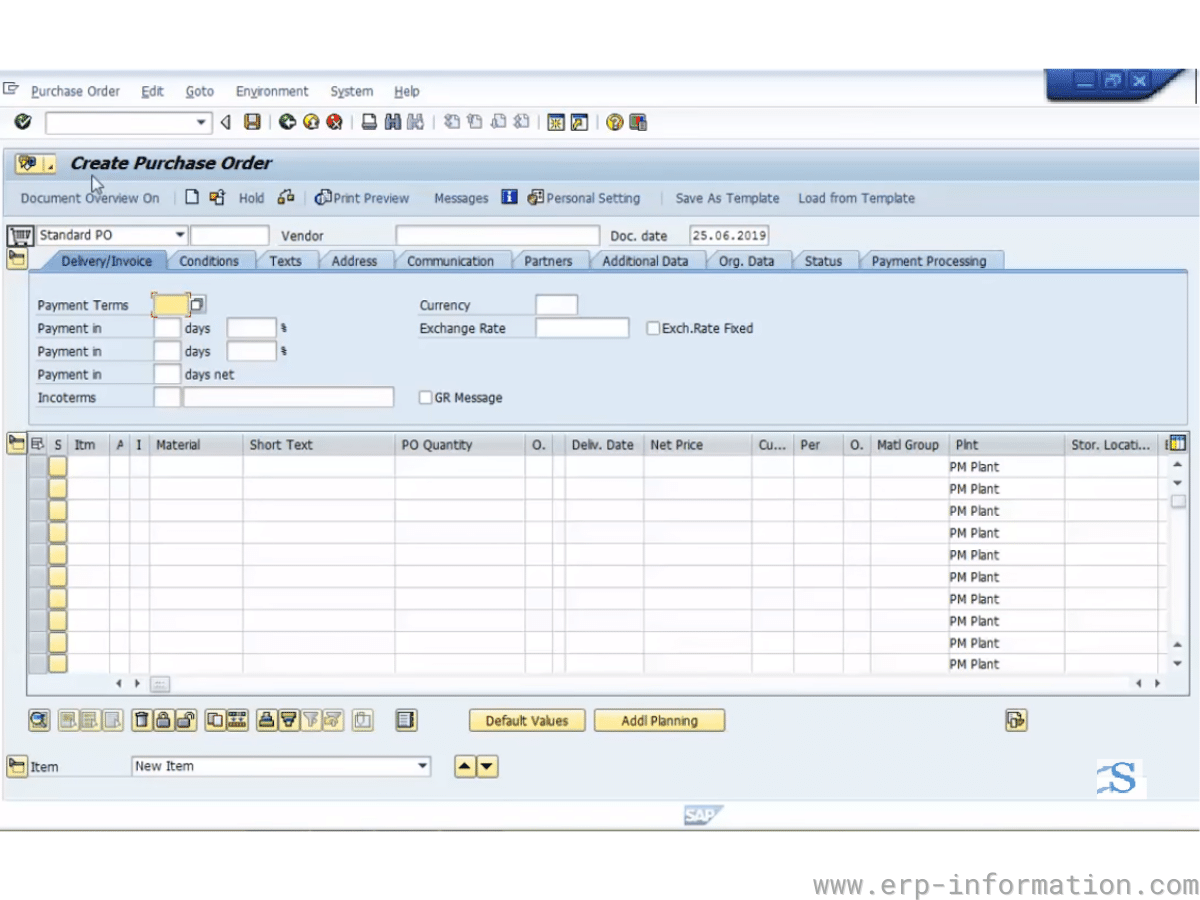The image size is (1200, 900).
Task: Open the Purchase Order menu
Action: point(75,91)
